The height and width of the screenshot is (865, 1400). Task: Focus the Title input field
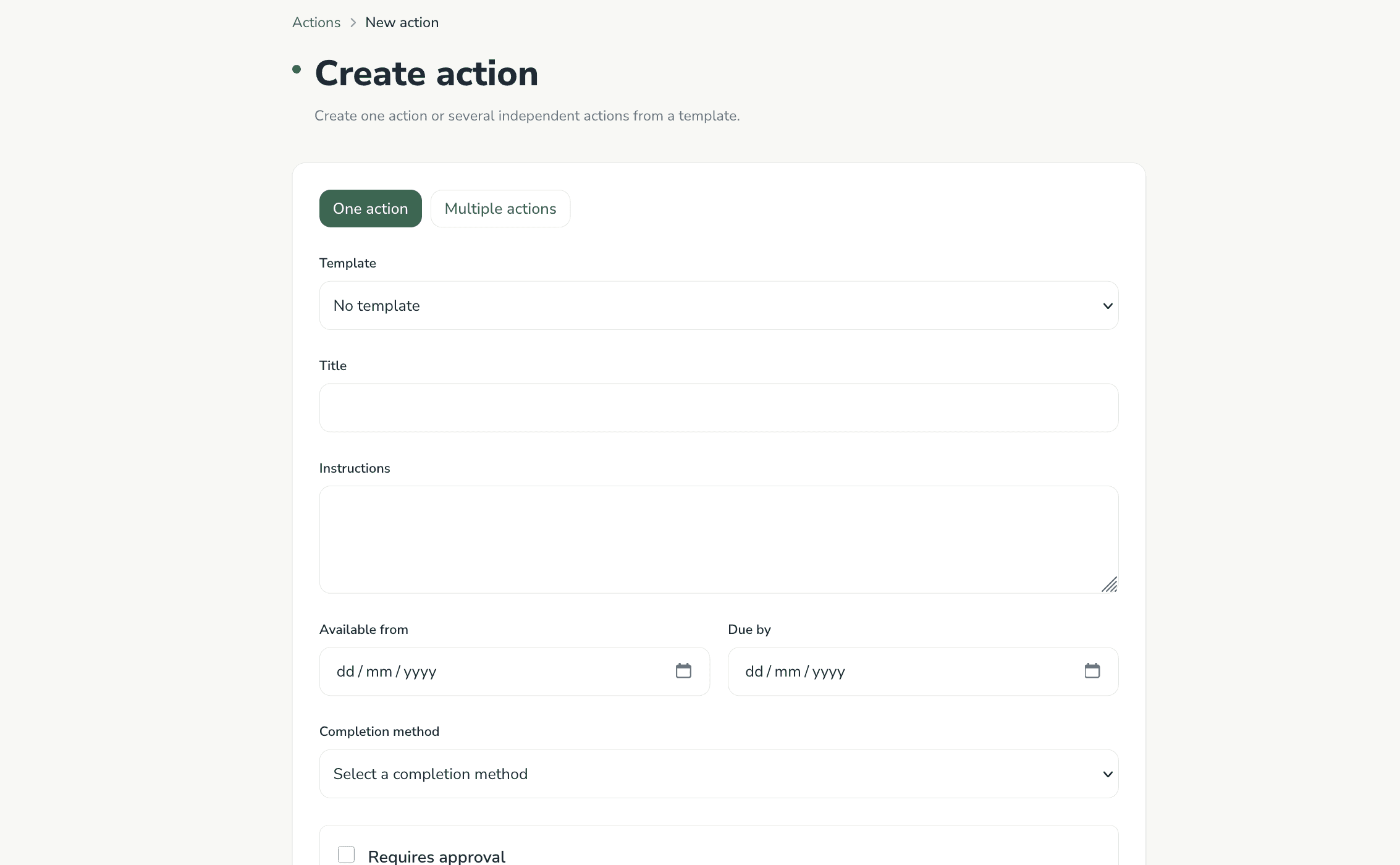(719, 408)
